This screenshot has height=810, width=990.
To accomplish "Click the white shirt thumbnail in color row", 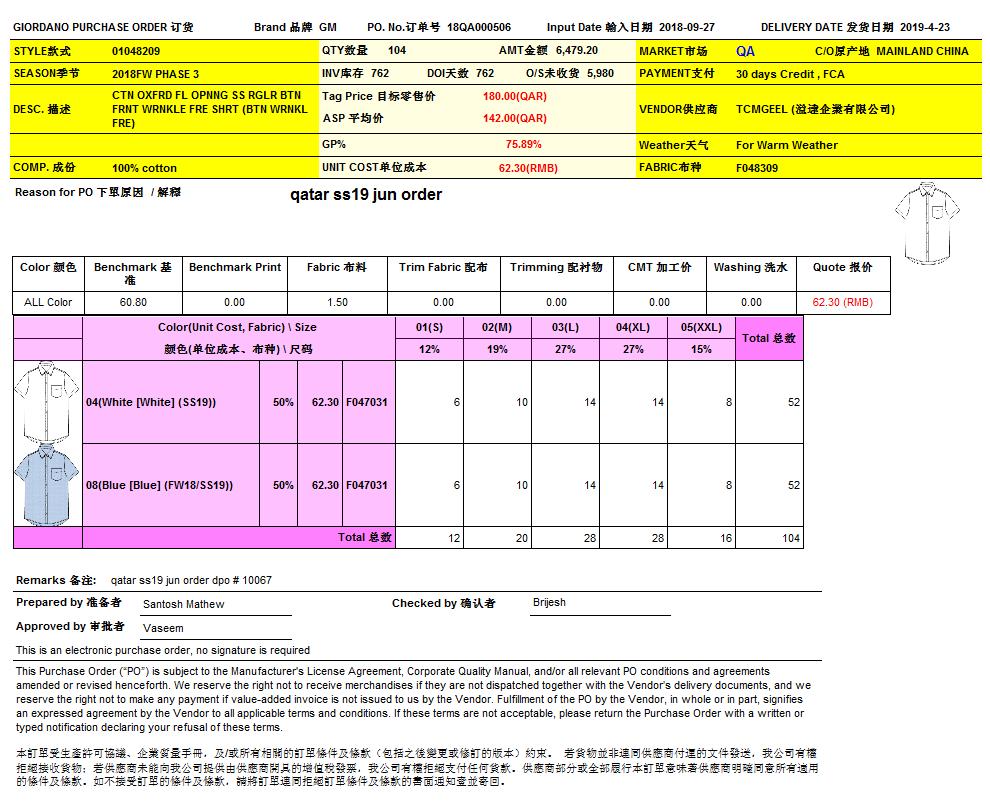I will (x=47, y=402).
